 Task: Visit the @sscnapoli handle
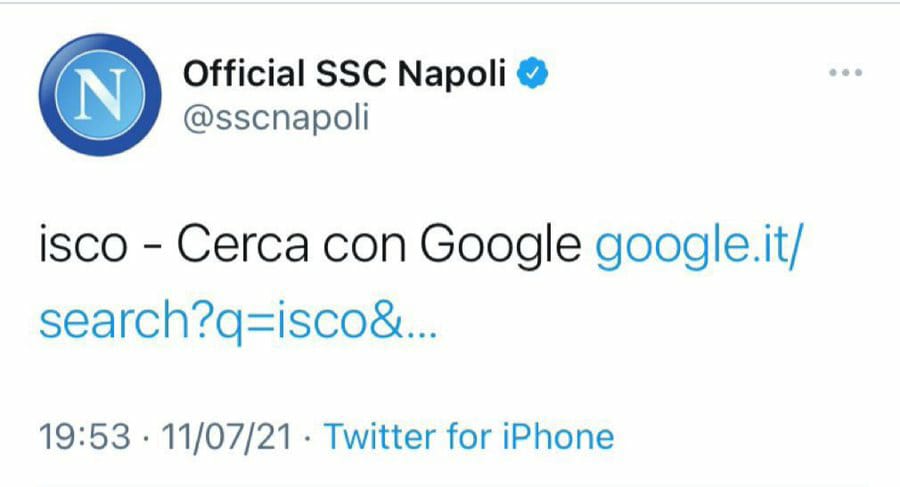coord(276,118)
